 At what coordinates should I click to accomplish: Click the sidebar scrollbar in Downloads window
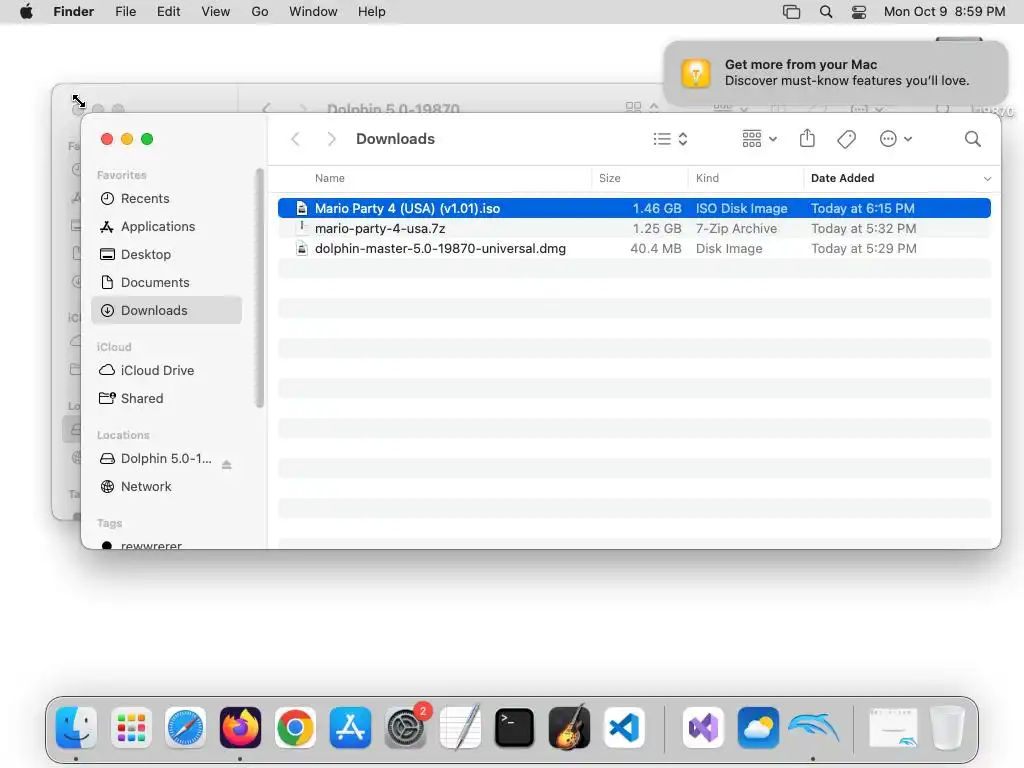click(x=259, y=287)
